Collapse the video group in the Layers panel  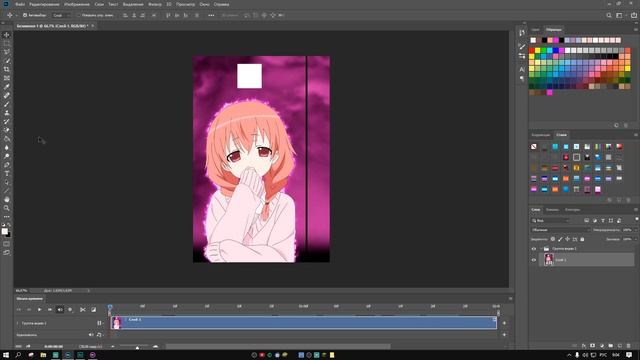tap(541, 249)
